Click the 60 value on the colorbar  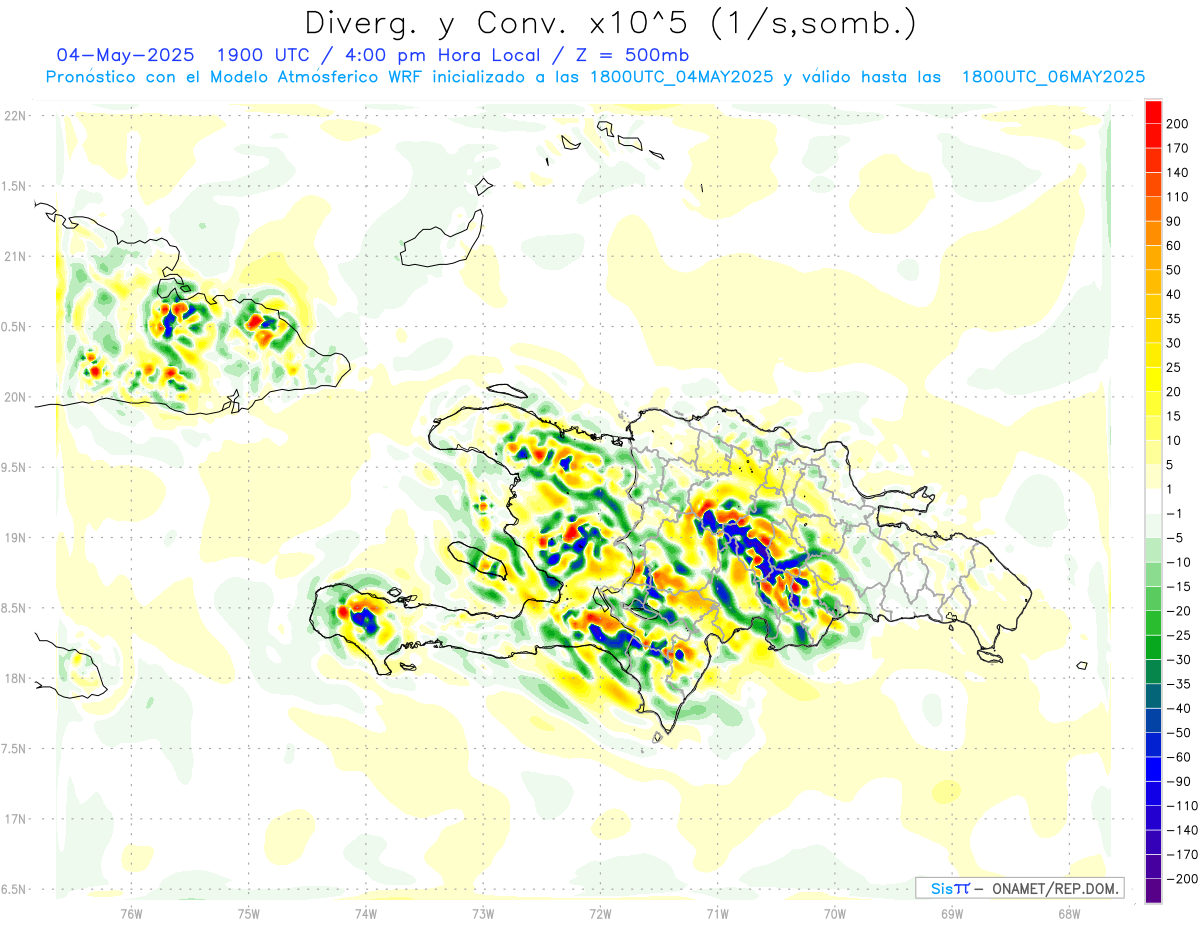pyautogui.click(x=1174, y=246)
